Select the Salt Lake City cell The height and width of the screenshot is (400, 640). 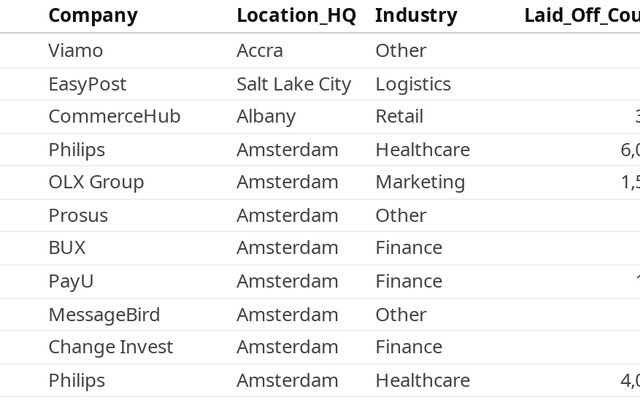[x=294, y=84]
